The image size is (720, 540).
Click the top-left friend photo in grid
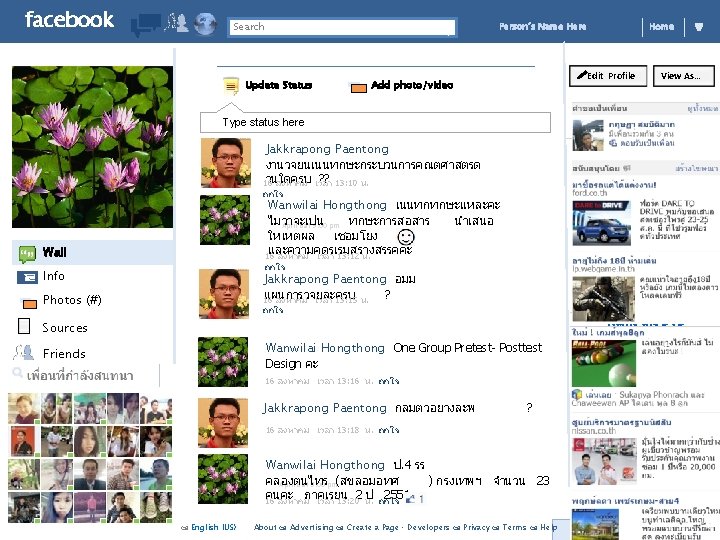(24, 408)
